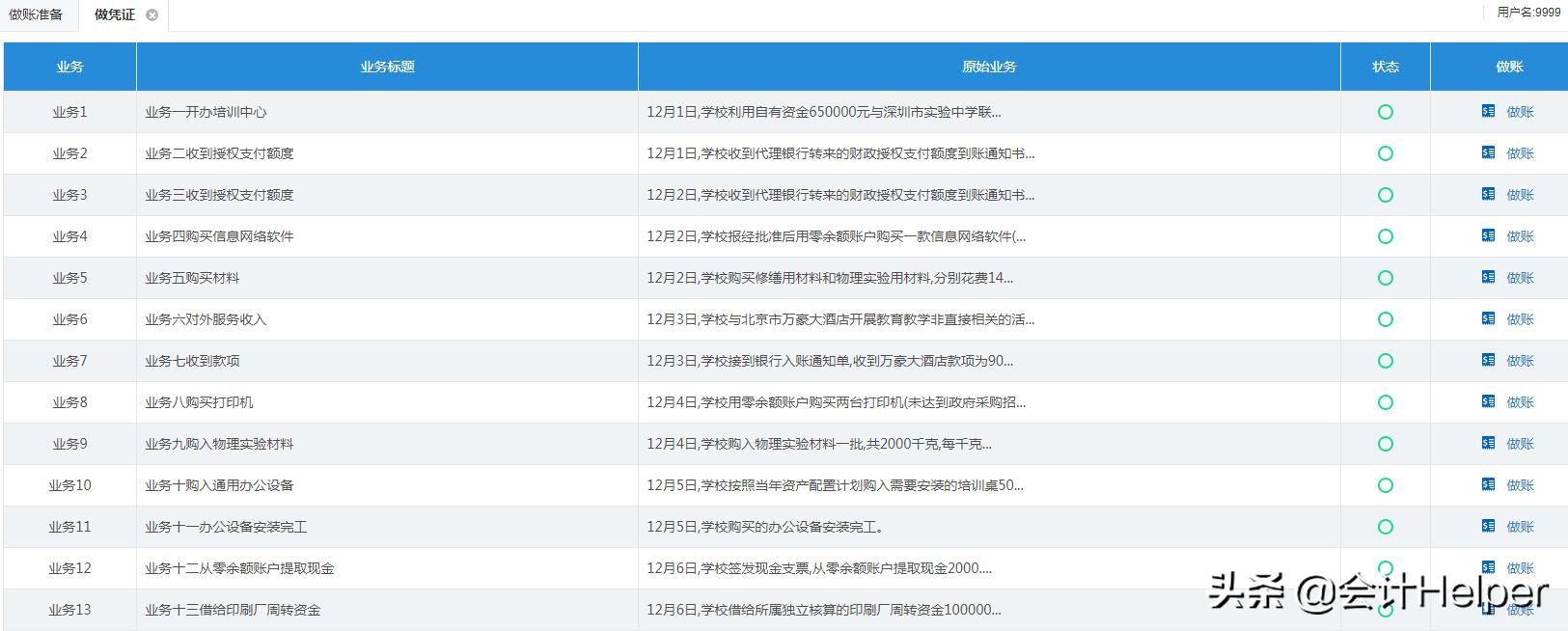Open 做账 link for 业务10

click(x=1520, y=485)
